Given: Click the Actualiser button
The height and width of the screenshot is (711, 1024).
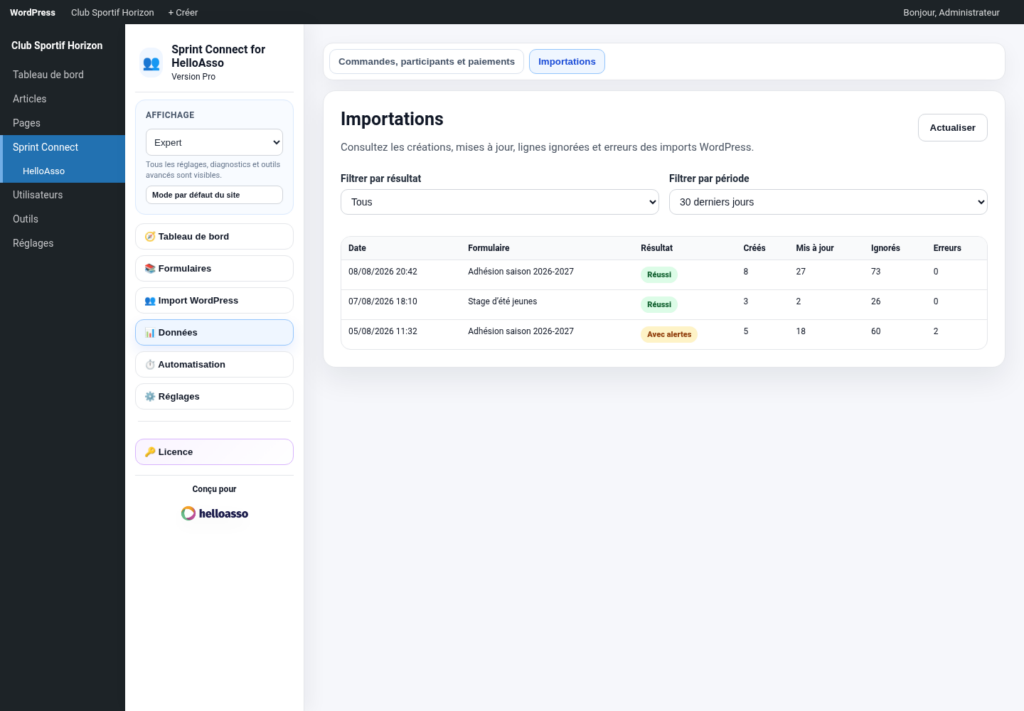Looking at the screenshot, I should [x=952, y=127].
